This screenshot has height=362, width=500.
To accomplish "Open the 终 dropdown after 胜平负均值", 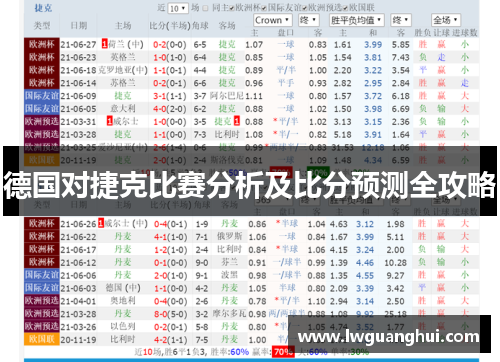I will pyautogui.click(x=401, y=20).
